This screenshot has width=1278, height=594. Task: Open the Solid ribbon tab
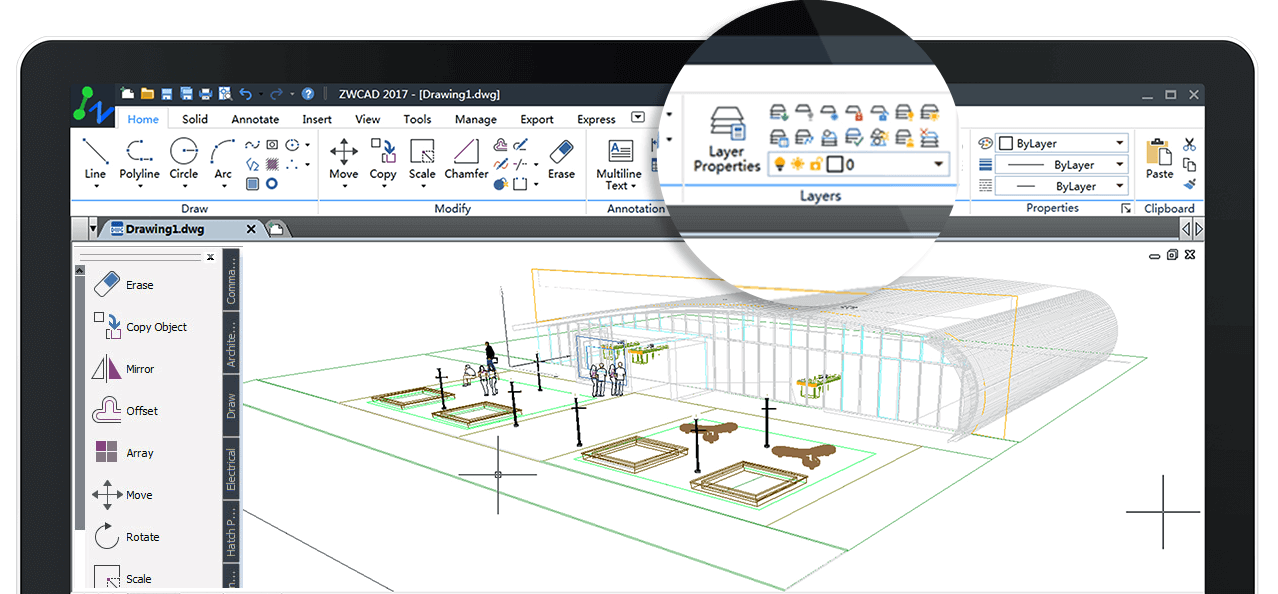(x=195, y=119)
